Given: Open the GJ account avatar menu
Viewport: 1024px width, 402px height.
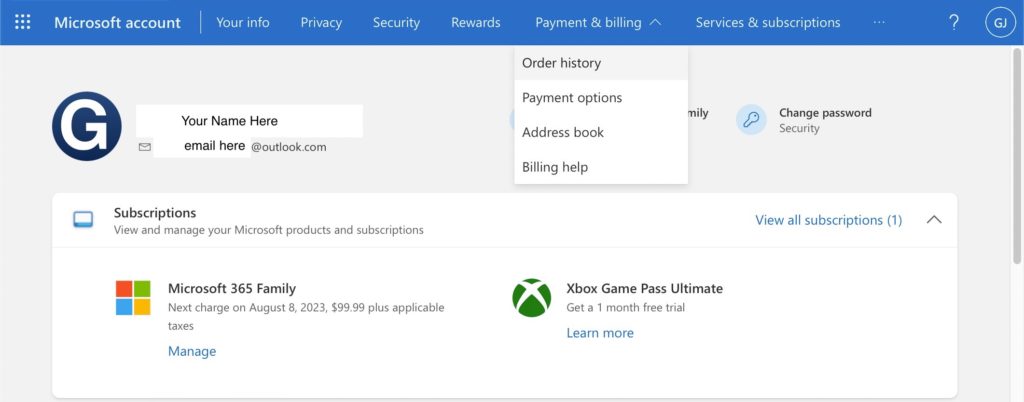Looking at the screenshot, I should point(1000,22).
